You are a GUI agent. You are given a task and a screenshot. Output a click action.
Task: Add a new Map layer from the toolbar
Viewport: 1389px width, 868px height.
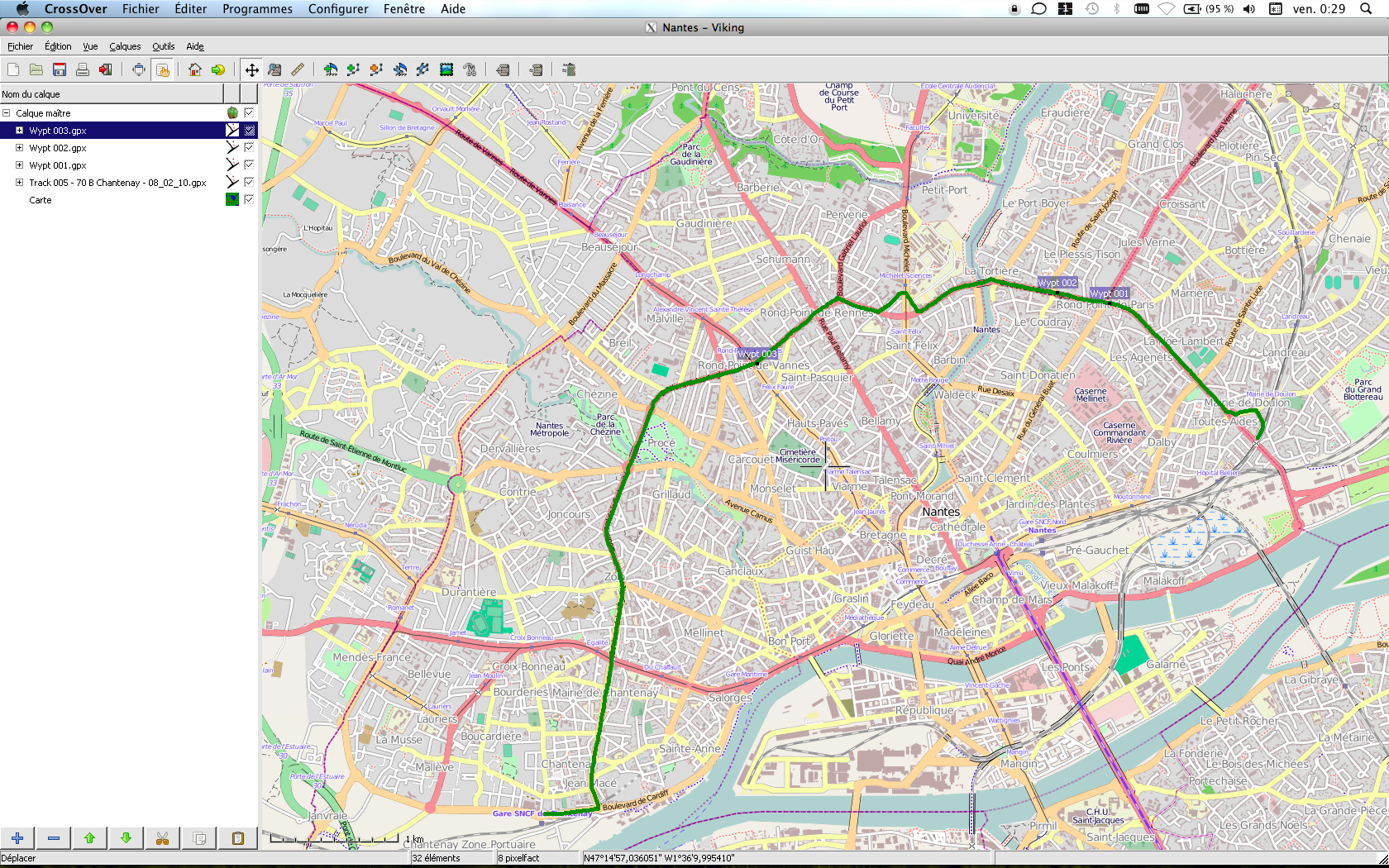point(446,69)
